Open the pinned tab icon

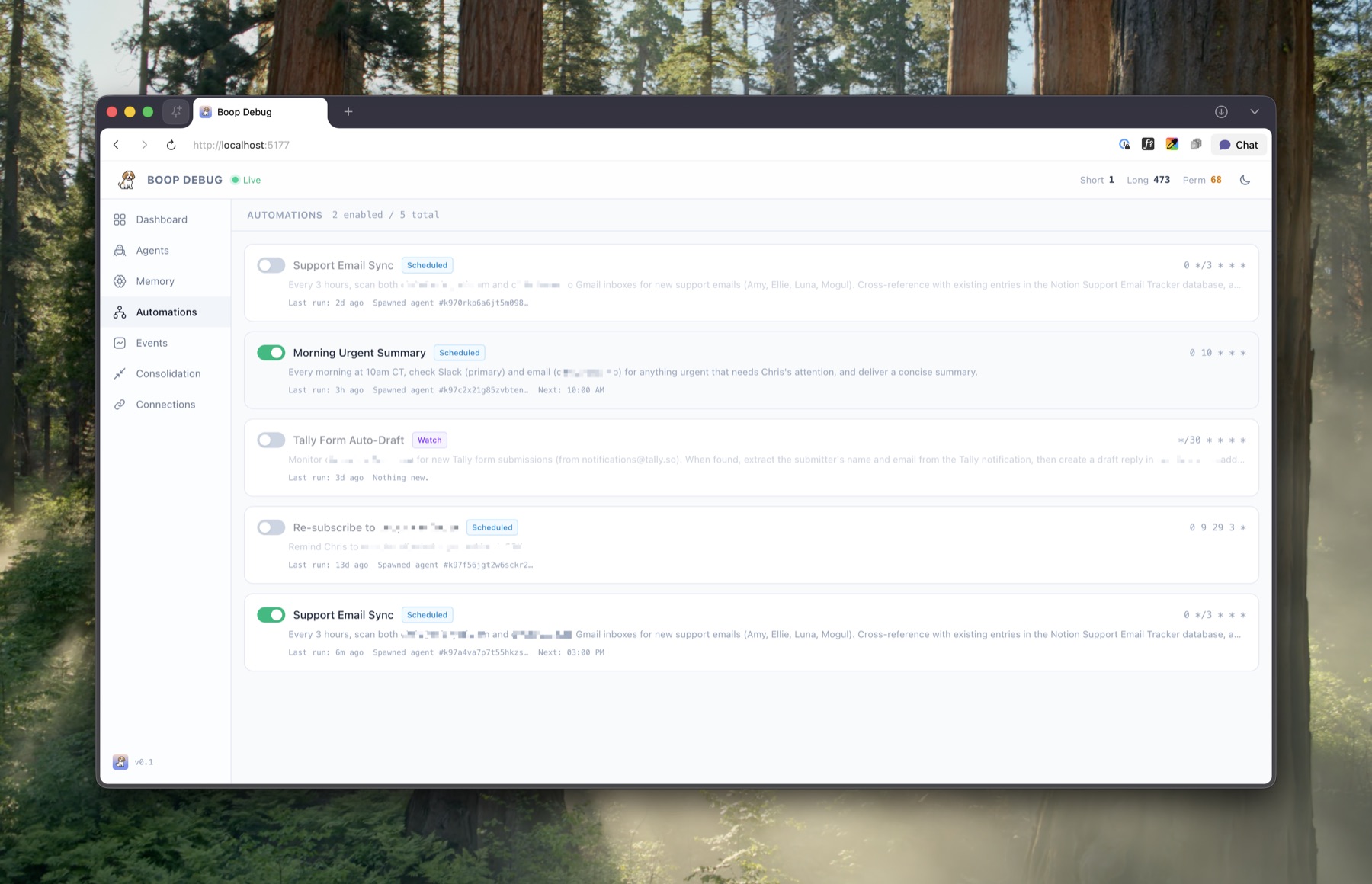(x=176, y=112)
